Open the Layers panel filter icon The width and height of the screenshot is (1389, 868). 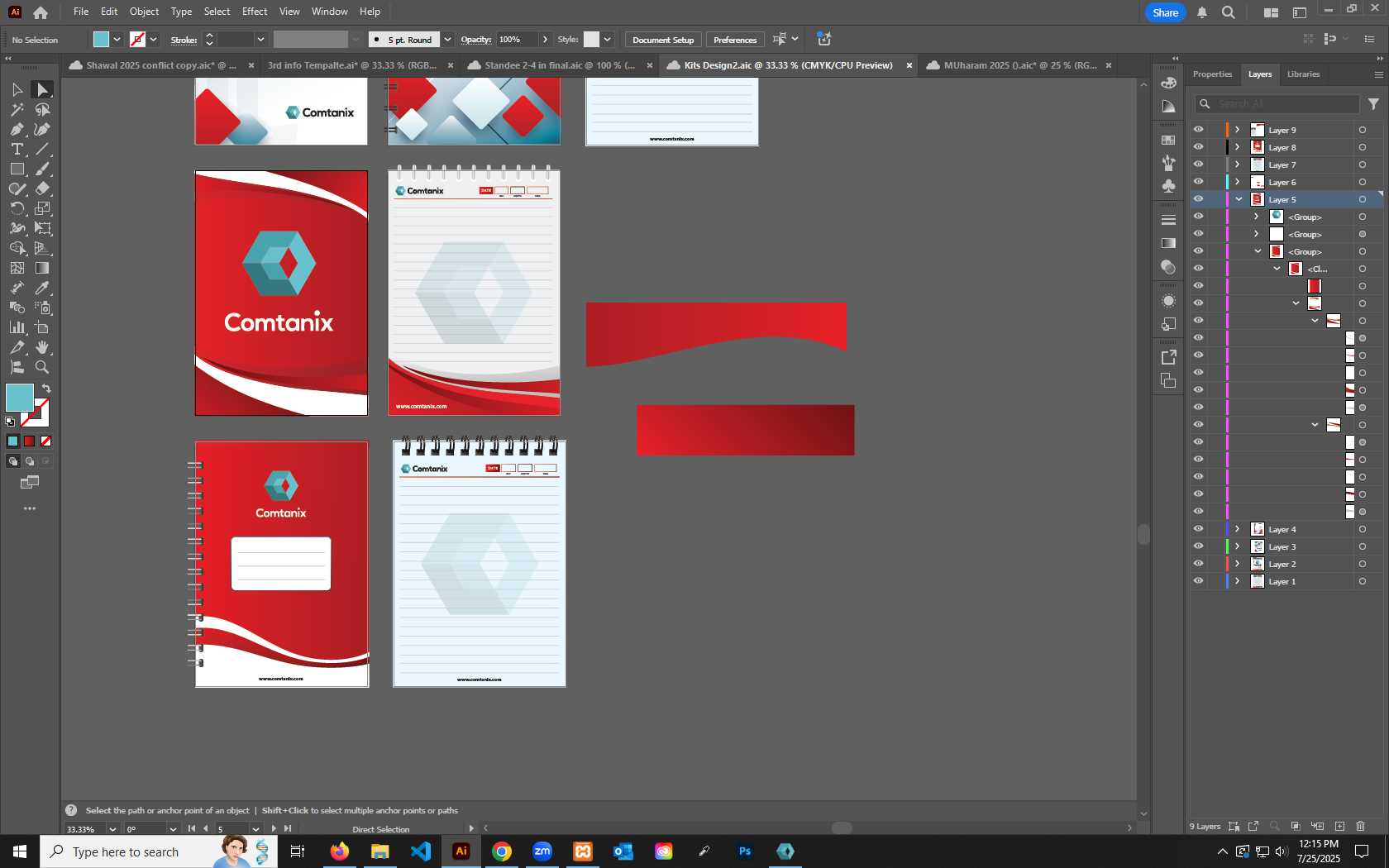coord(1373,104)
